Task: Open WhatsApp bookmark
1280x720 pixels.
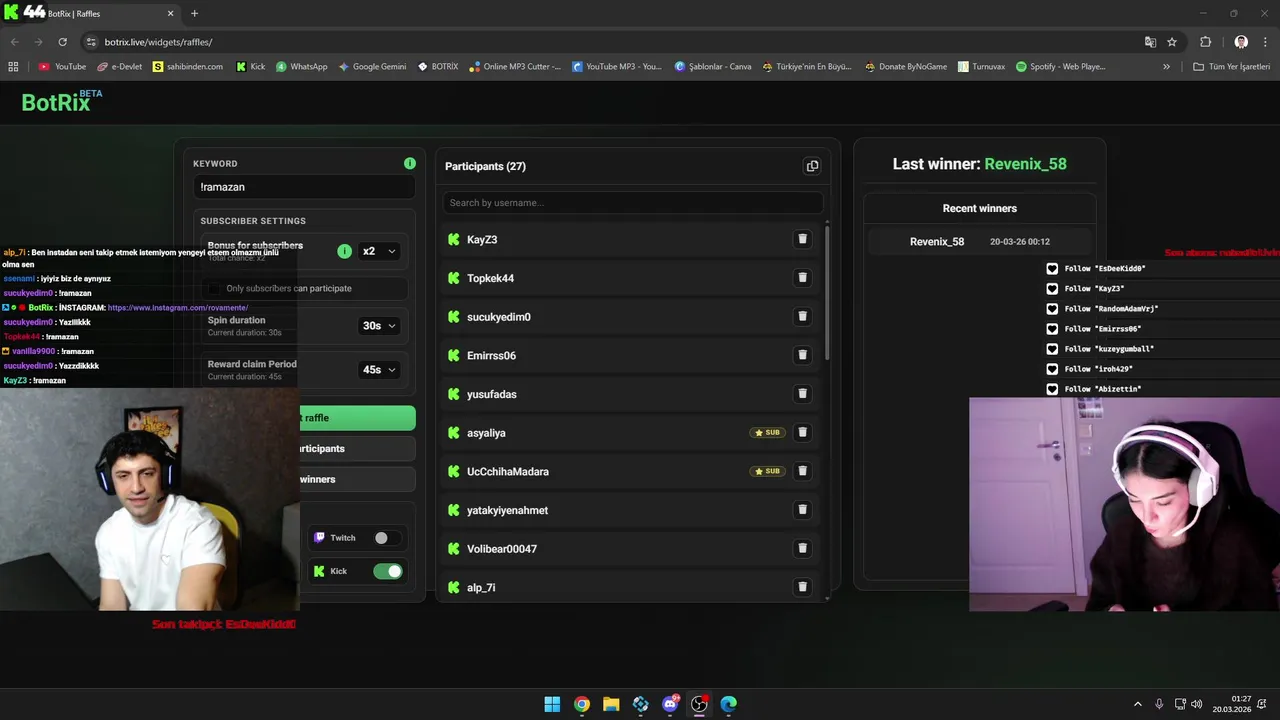Action: 302,67
